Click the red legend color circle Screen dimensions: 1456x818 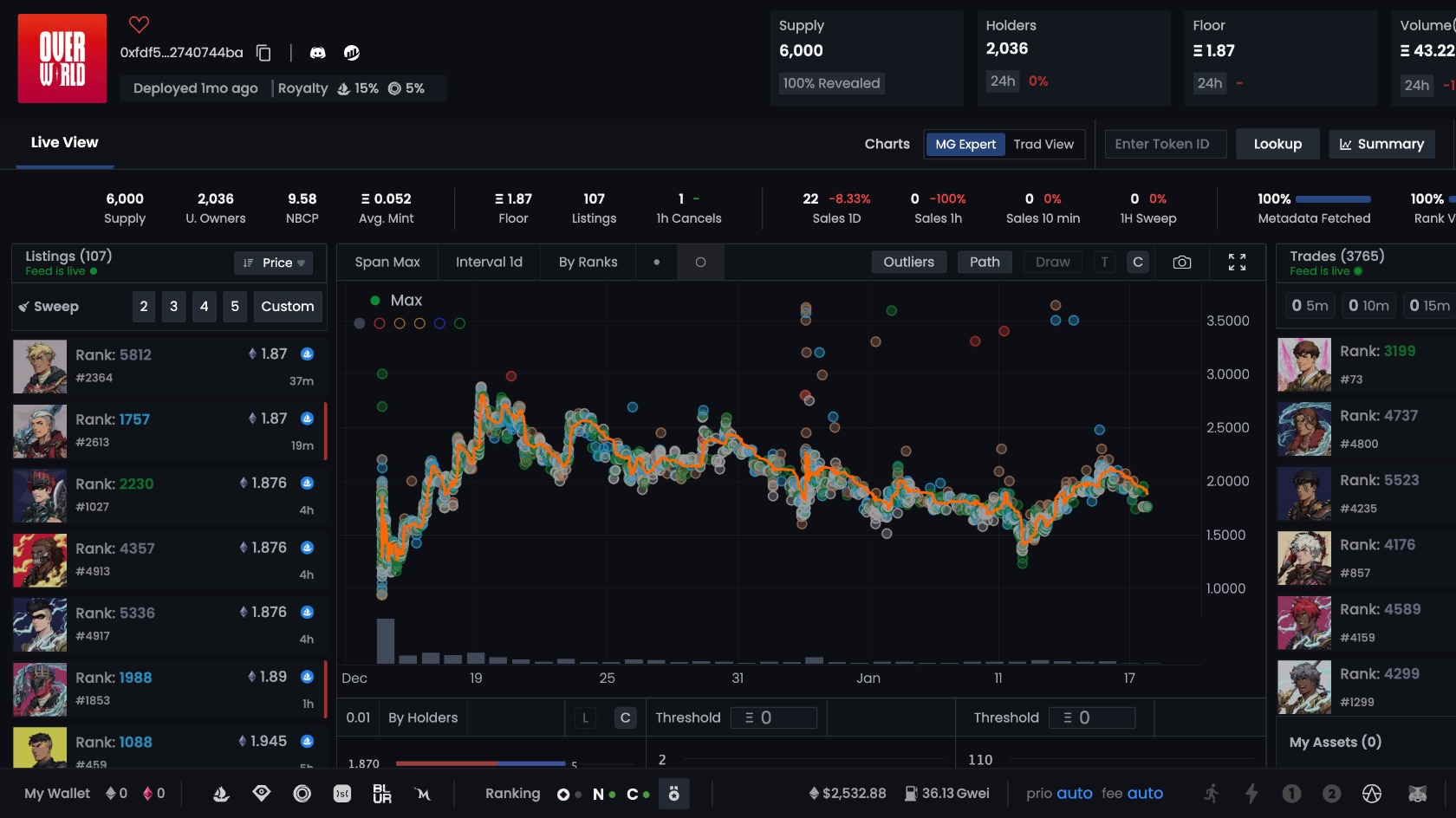click(380, 323)
